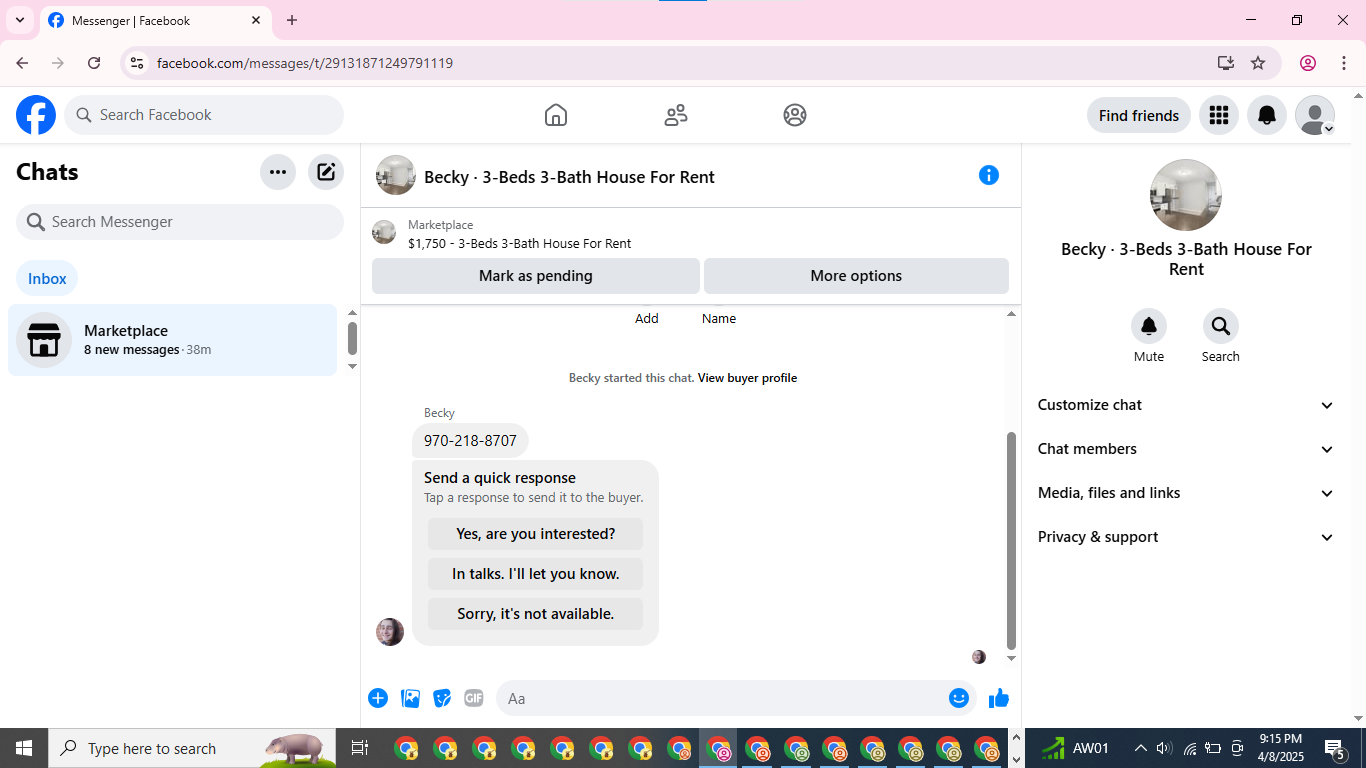The image size is (1366, 768).
Task: Click the $1,750 listing title text
Action: (x=520, y=243)
